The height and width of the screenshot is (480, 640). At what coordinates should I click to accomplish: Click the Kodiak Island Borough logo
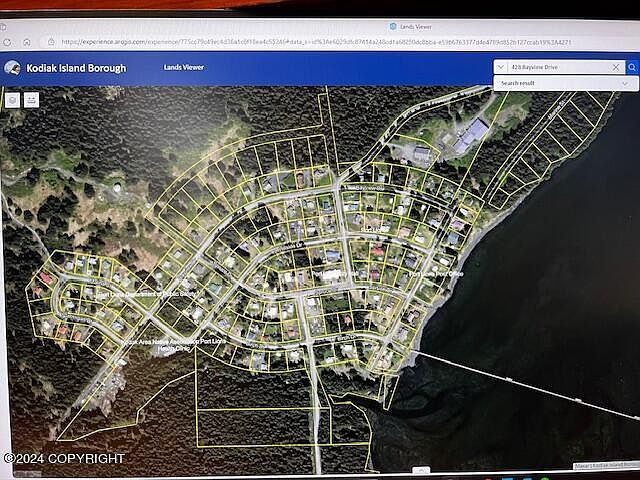(x=12, y=68)
